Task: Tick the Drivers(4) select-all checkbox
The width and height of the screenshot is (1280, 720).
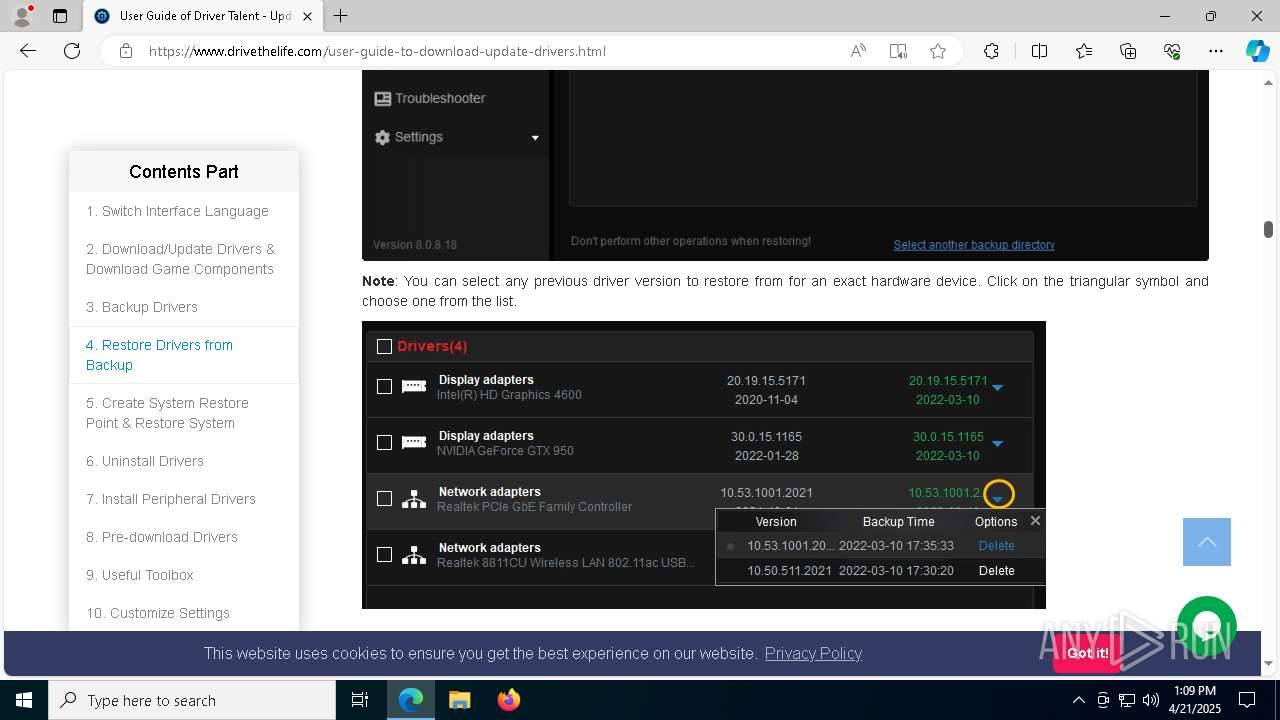Action: pyautogui.click(x=384, y=346)
